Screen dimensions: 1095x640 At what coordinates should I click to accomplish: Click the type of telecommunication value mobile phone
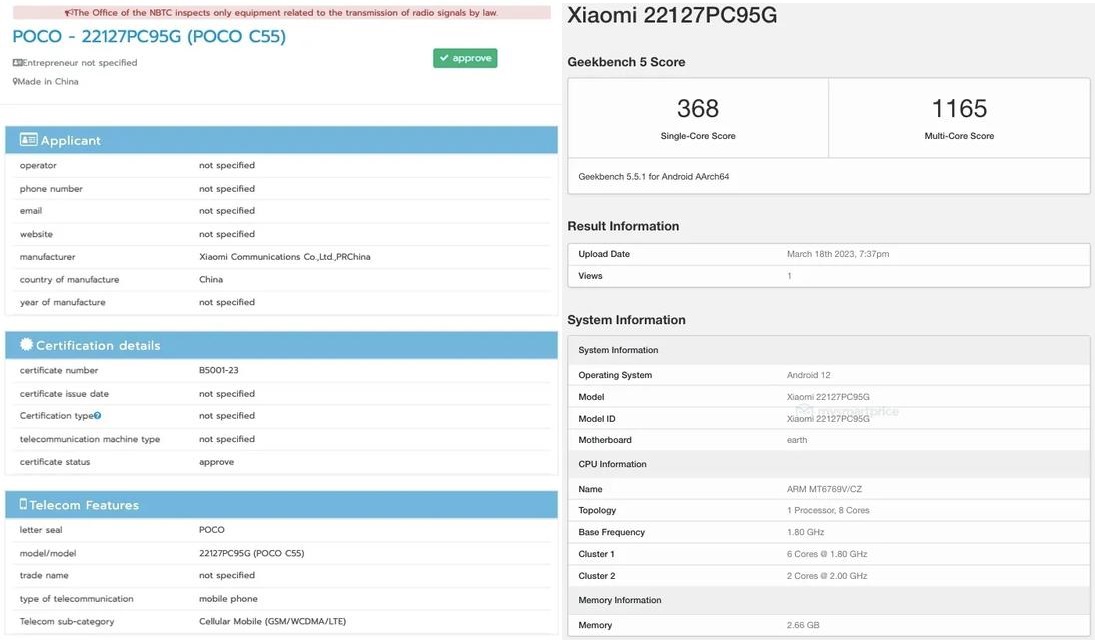pos(228,599)
